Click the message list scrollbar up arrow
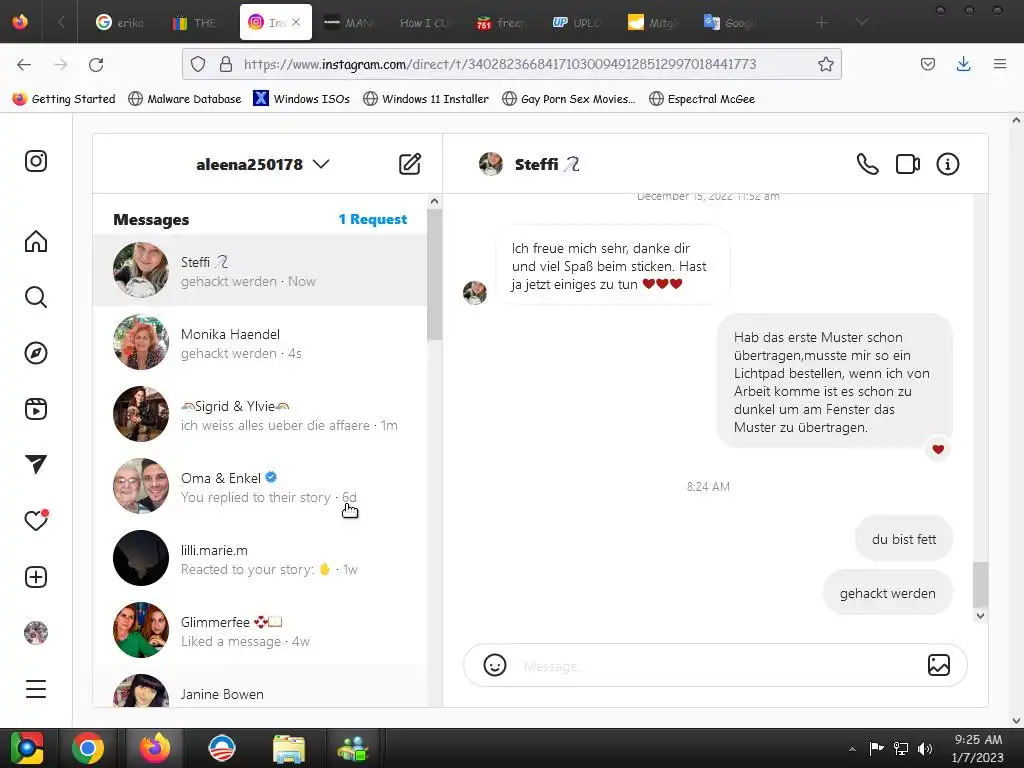The width and height of the screenshot is (1024, 768). coord(434,201)
